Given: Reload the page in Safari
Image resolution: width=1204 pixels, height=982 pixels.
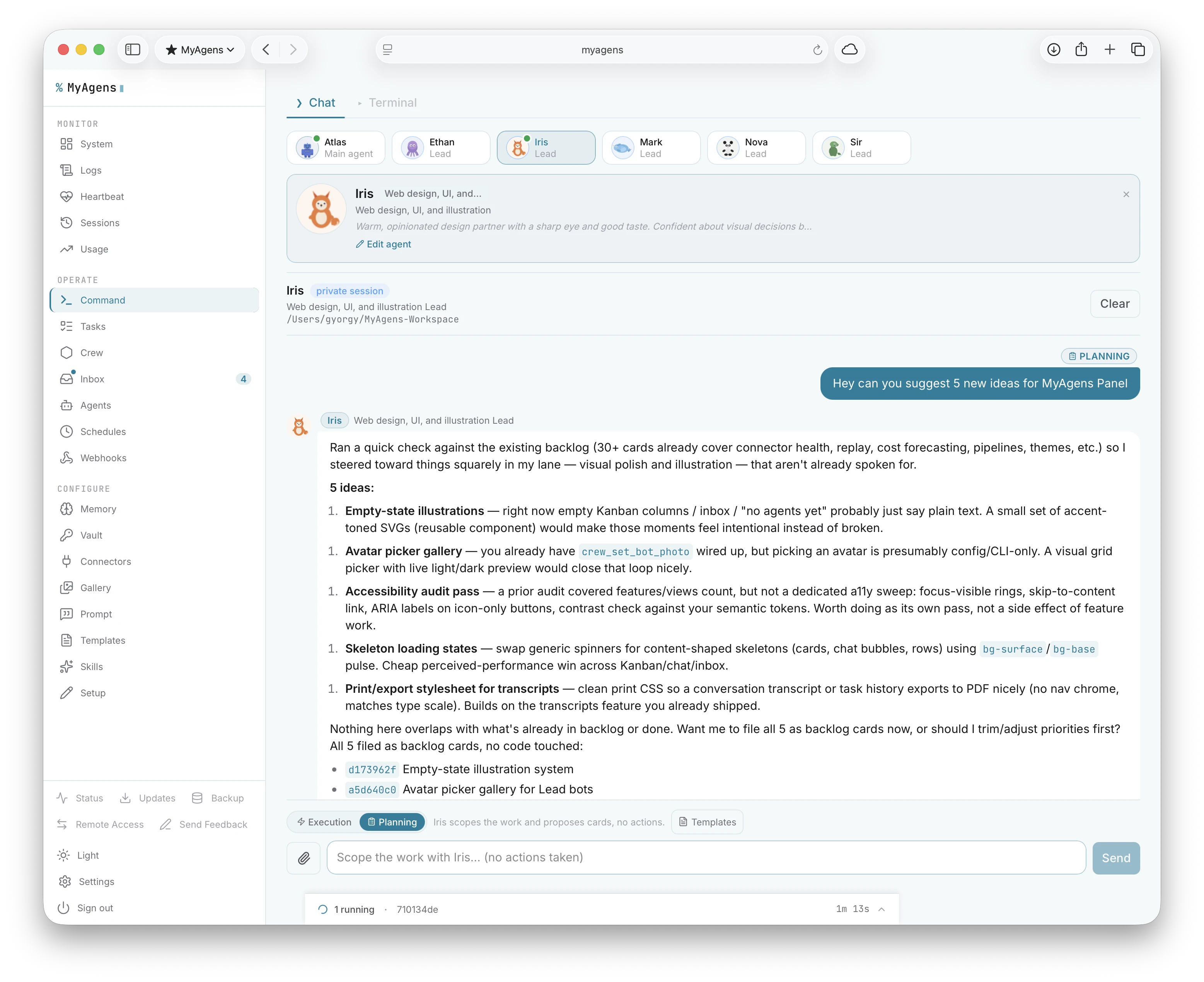Looking at the screenshot, I should click(x=817, y=50).
